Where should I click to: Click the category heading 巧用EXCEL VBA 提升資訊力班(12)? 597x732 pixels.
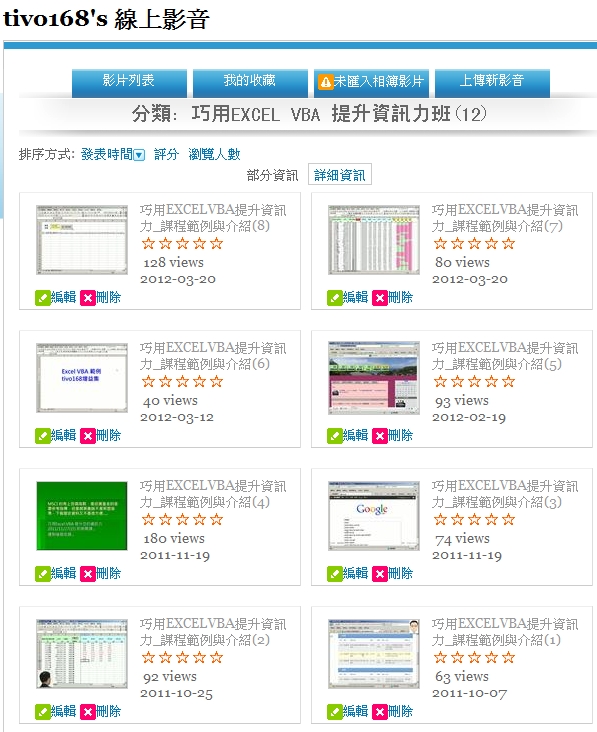click(339, 114)
